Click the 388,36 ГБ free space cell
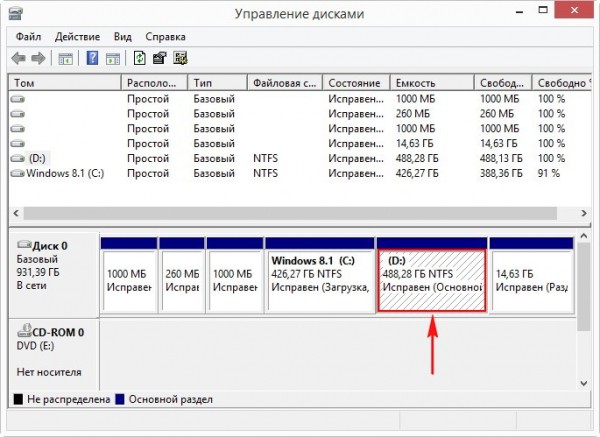 point(501,173)
